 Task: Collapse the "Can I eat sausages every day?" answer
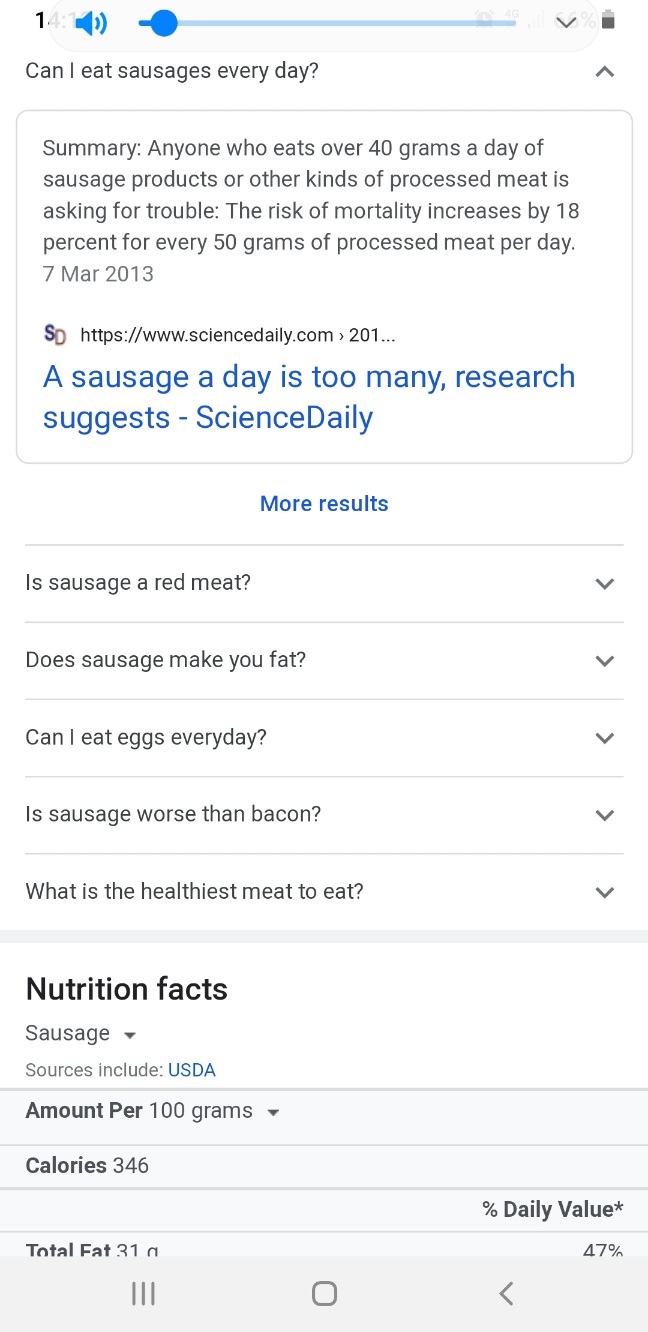604,72
